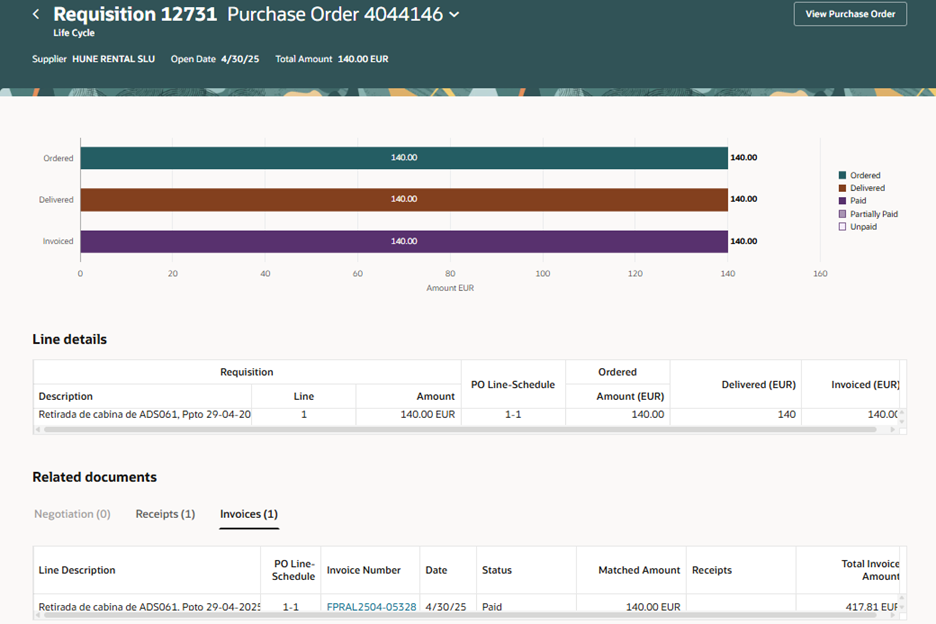
Task: Select the brown Delivered bar in chart
Action: click(x=404, y=199)
